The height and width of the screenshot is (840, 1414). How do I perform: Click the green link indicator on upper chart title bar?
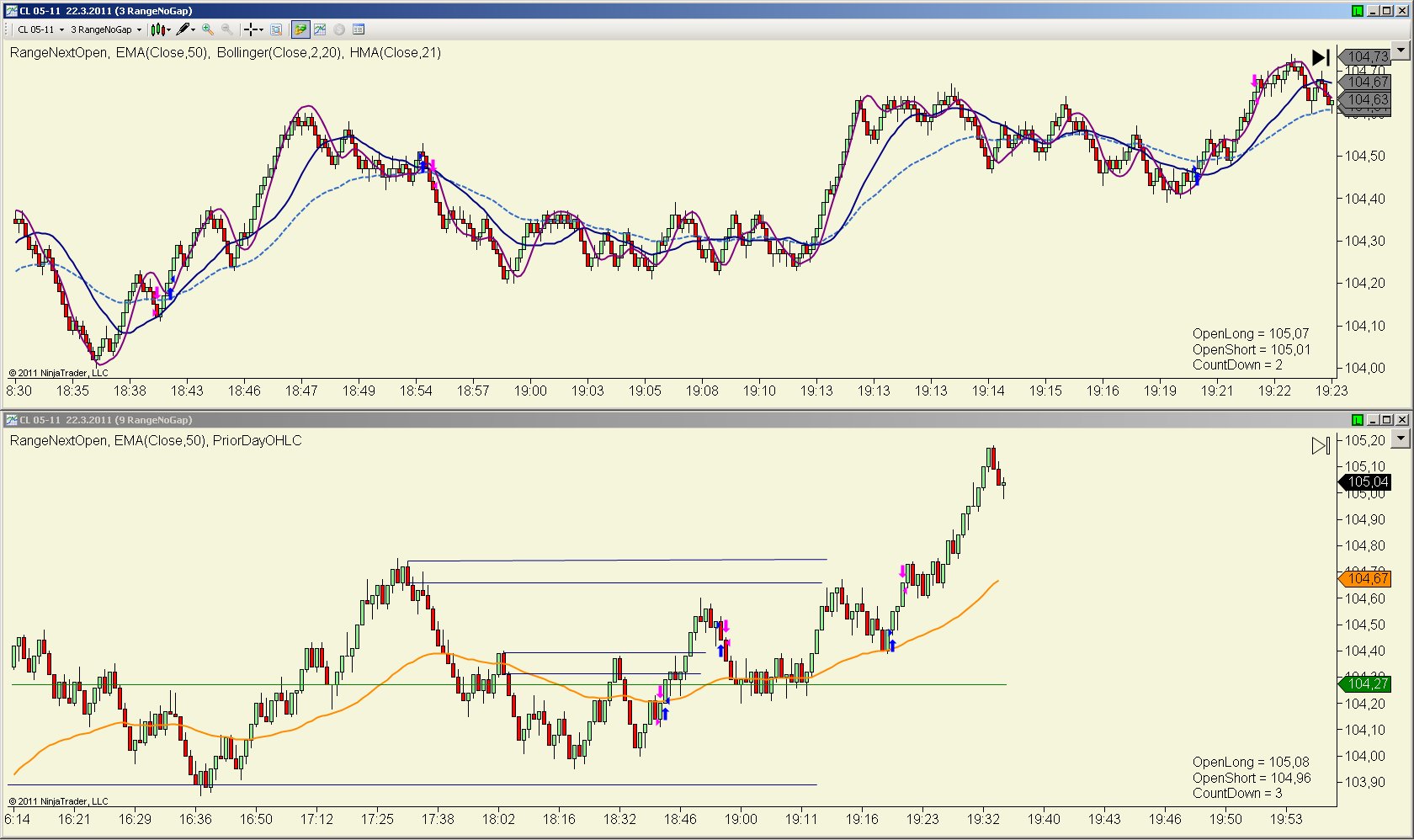[1357, 11]
